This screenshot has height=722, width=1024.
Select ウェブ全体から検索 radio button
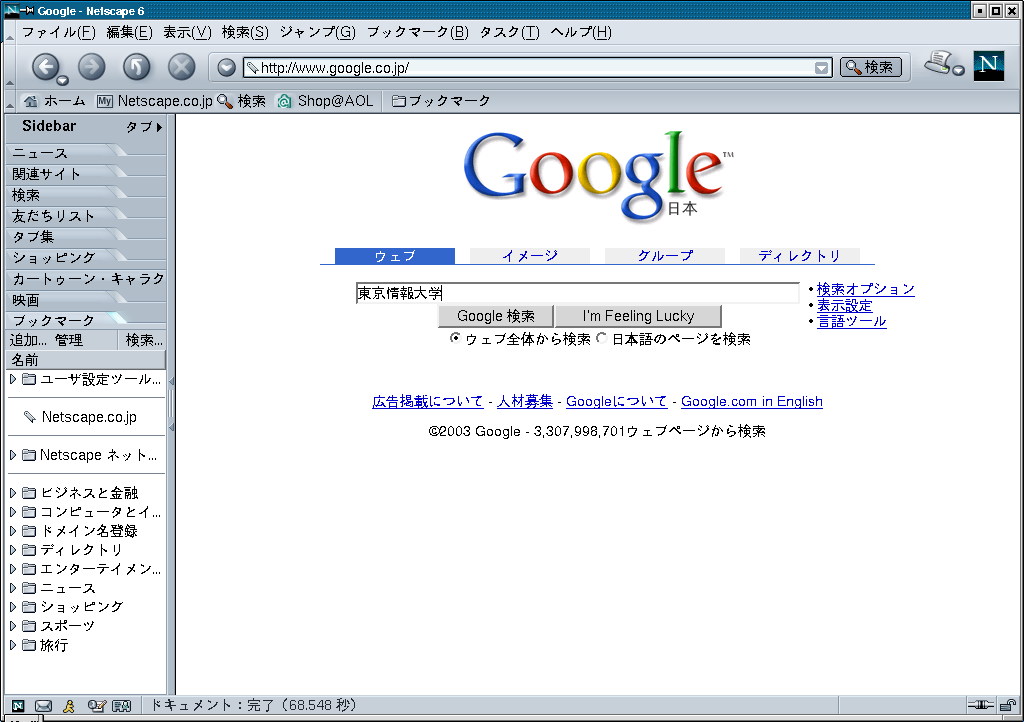pos(455,337)
